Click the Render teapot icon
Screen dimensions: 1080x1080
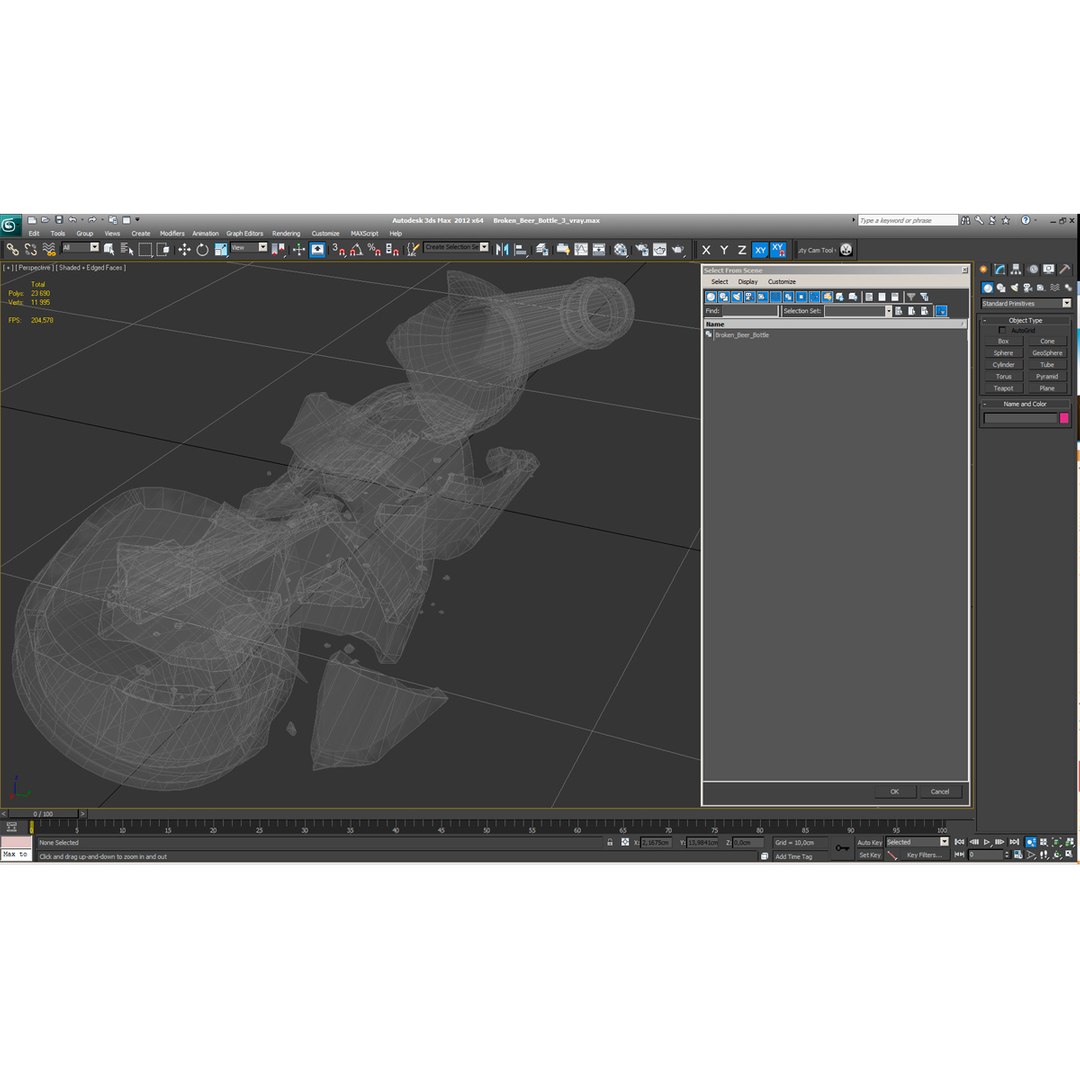pyautogui.click(x=678, y=250)
